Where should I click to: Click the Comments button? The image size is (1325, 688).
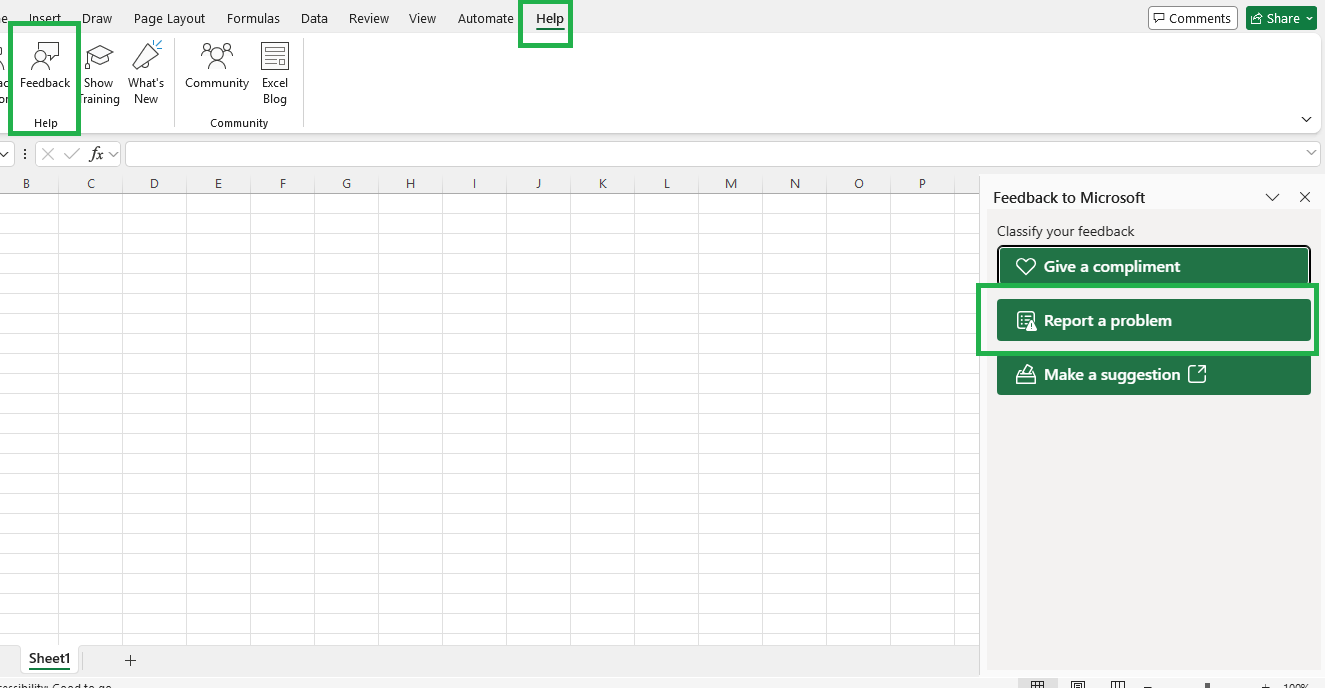[1192, 18]
